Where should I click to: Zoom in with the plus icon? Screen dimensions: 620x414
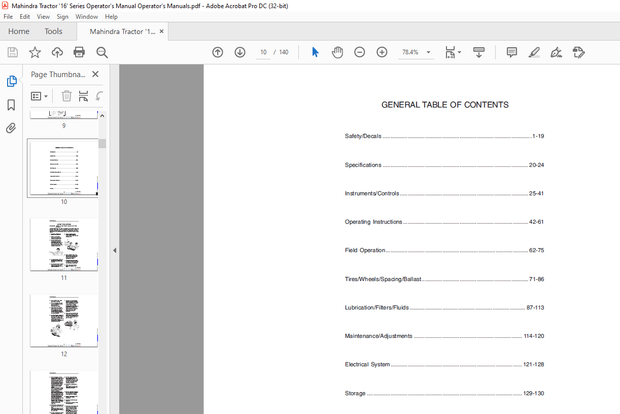click(382, 52)
